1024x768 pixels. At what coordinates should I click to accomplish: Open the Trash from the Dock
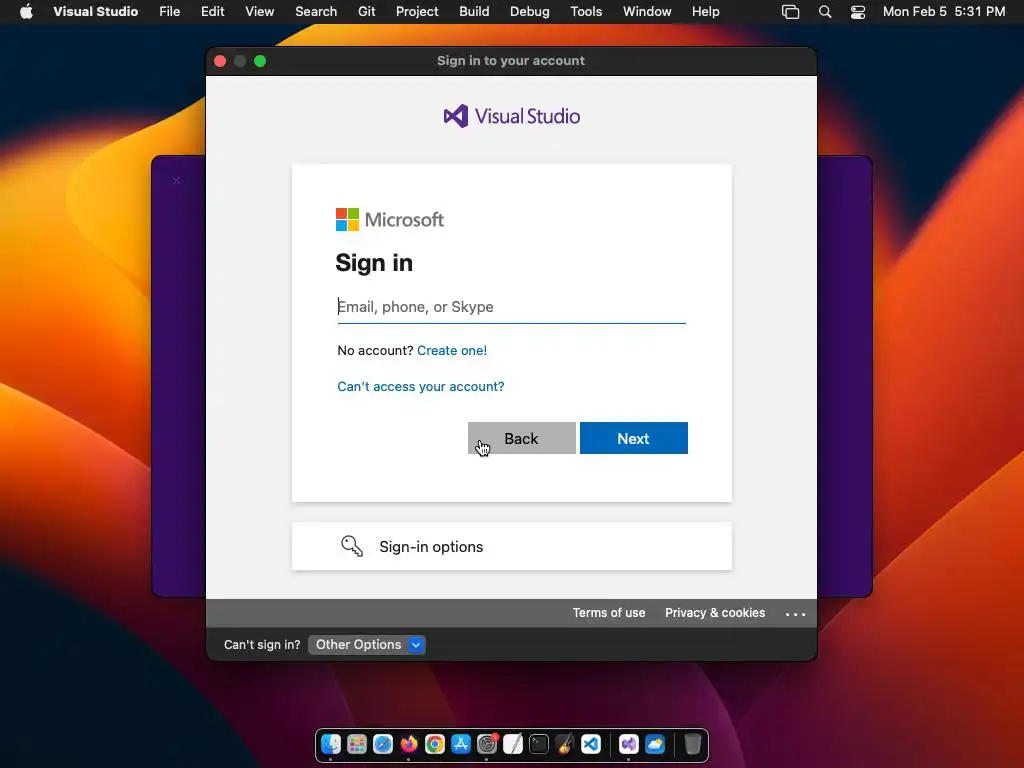692,744
